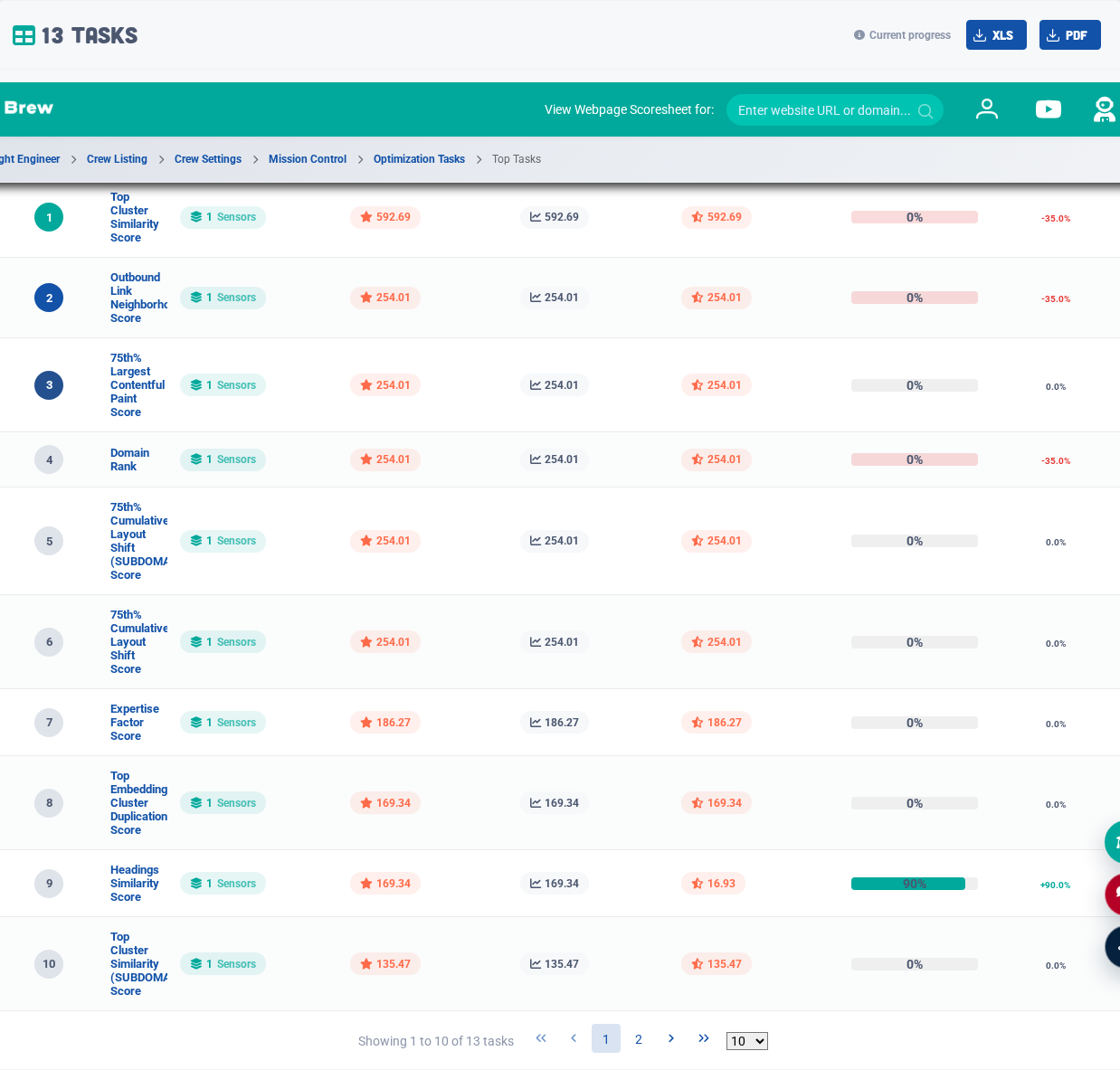This screenshot has width=1120, height=1070.
Task: Download the XLS export
Action: pyautogui.click(x=996, y=35)
